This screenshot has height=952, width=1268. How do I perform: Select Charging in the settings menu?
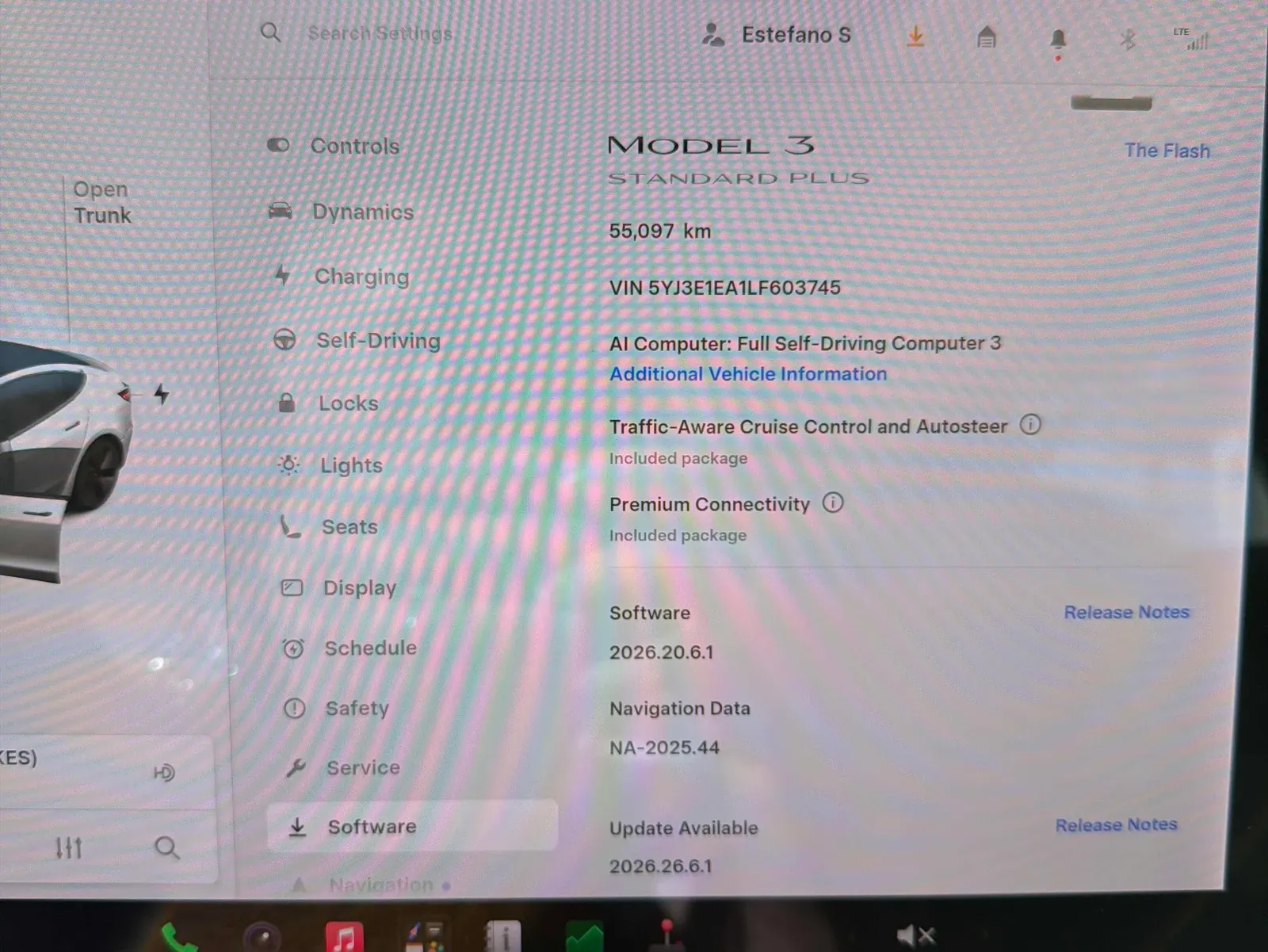click(x=342, y=277)
